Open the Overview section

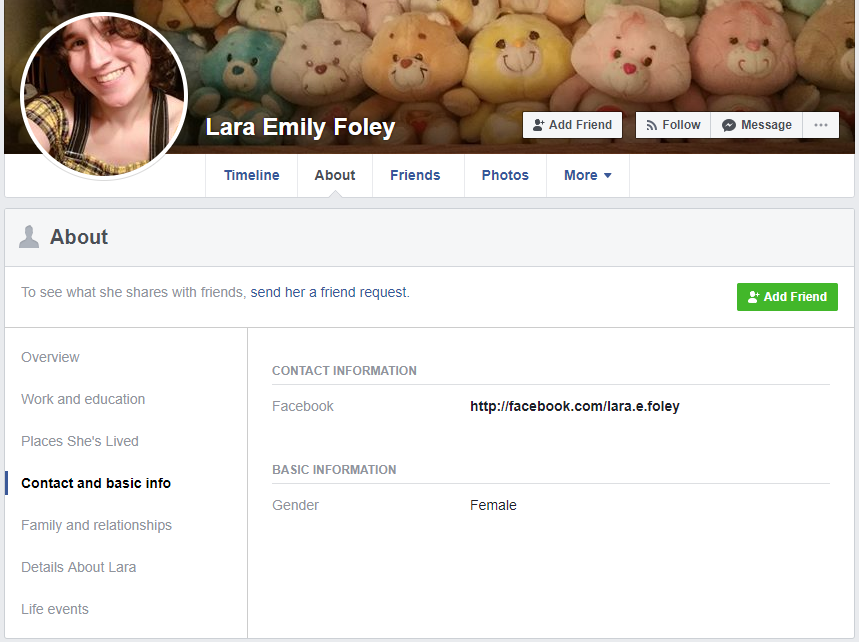[x=50, y=357]
